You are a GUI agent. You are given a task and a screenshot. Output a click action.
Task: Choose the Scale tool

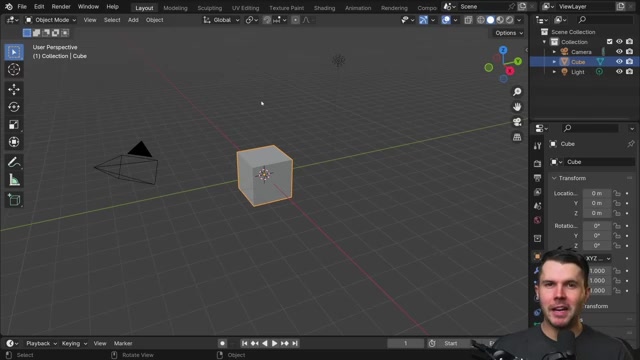[x=14, y=124]
